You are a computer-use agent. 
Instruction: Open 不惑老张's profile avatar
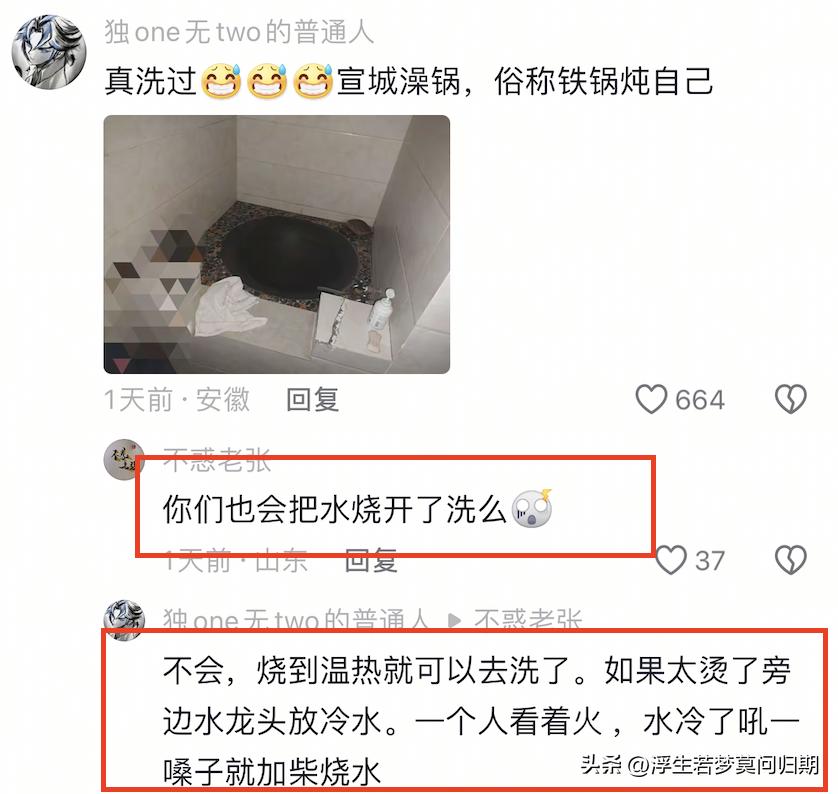(x=124, y=460)
